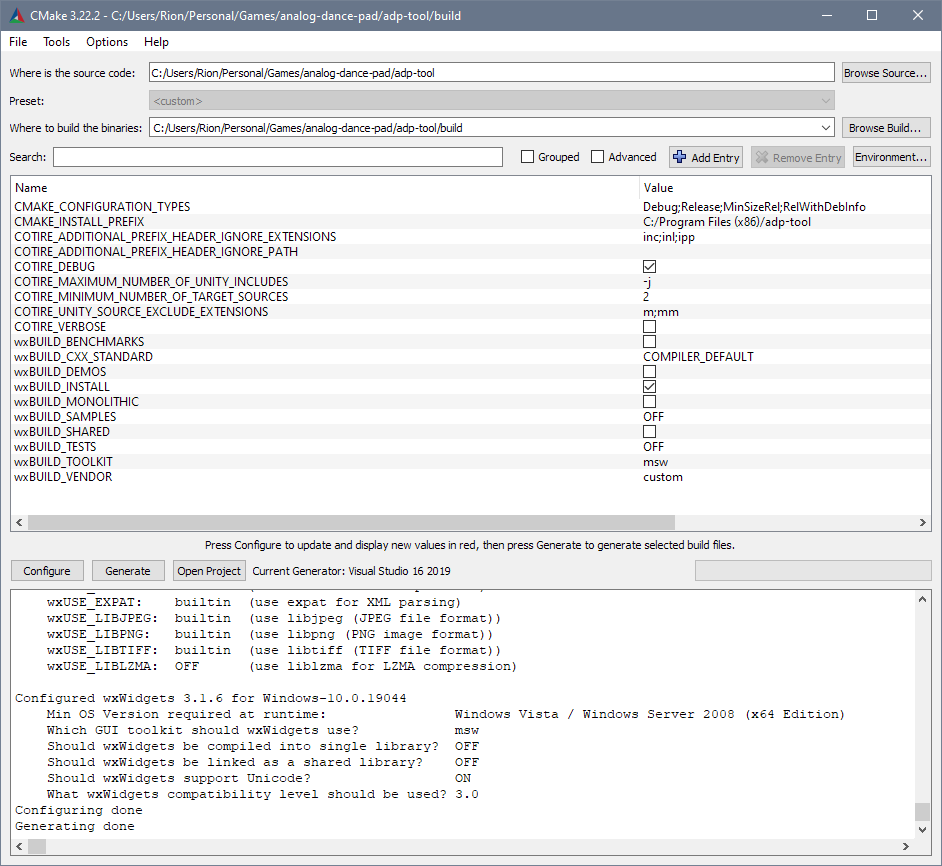Click the variables list scroll right arrow
942x866 pixels.
pos(924,522)
